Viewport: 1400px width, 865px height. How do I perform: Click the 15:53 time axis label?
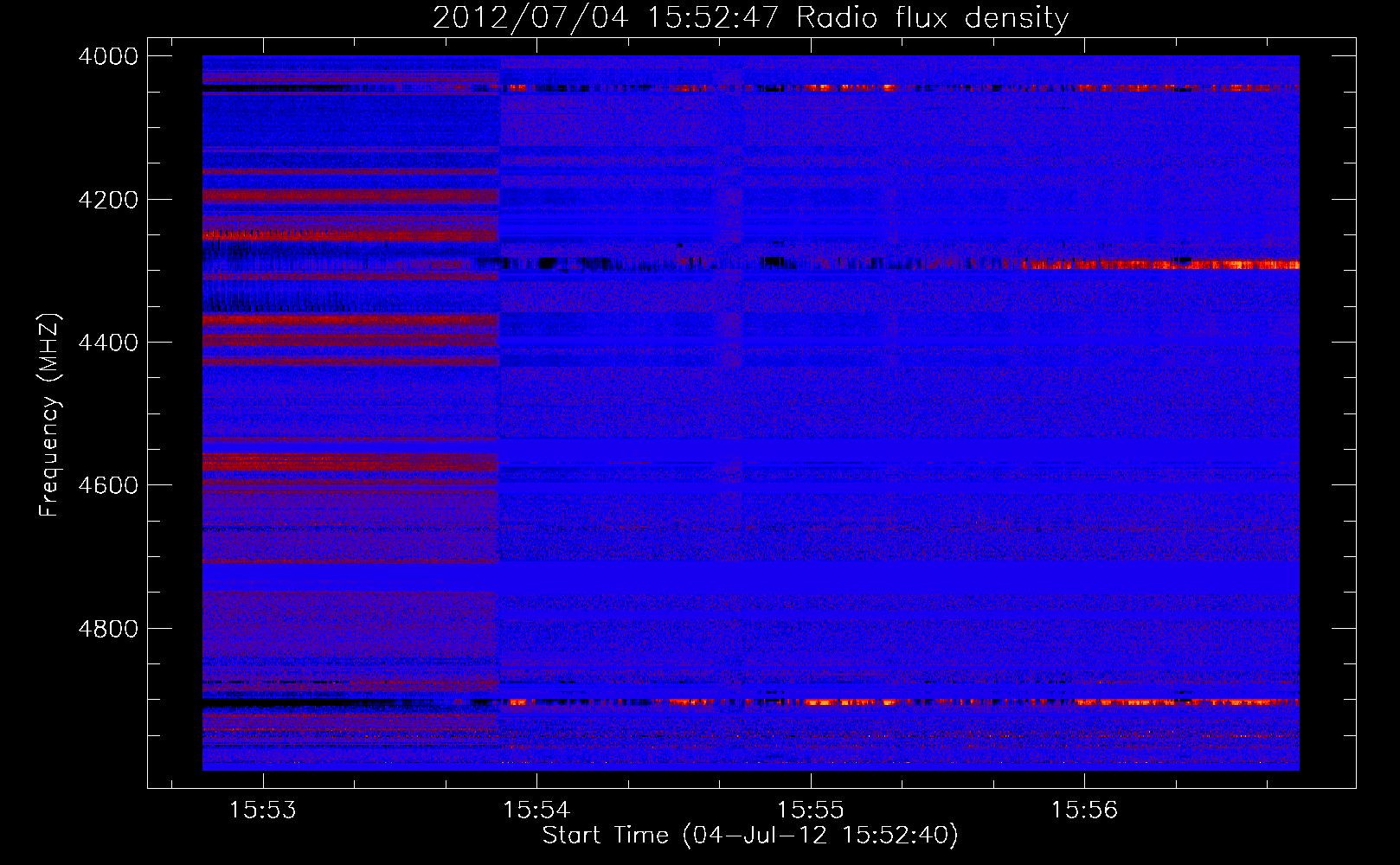(262, 811)
